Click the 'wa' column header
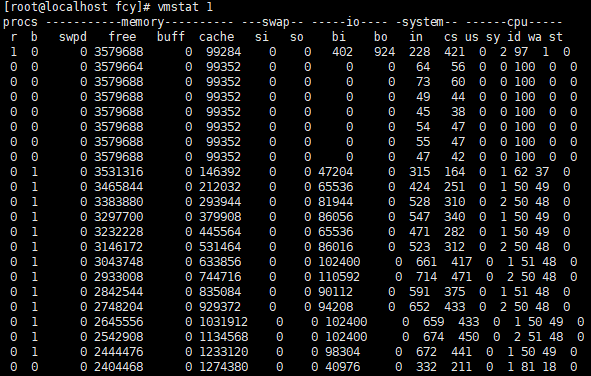Image resolution: width=591 pixels, height=376 pixels. click(534, 37)
